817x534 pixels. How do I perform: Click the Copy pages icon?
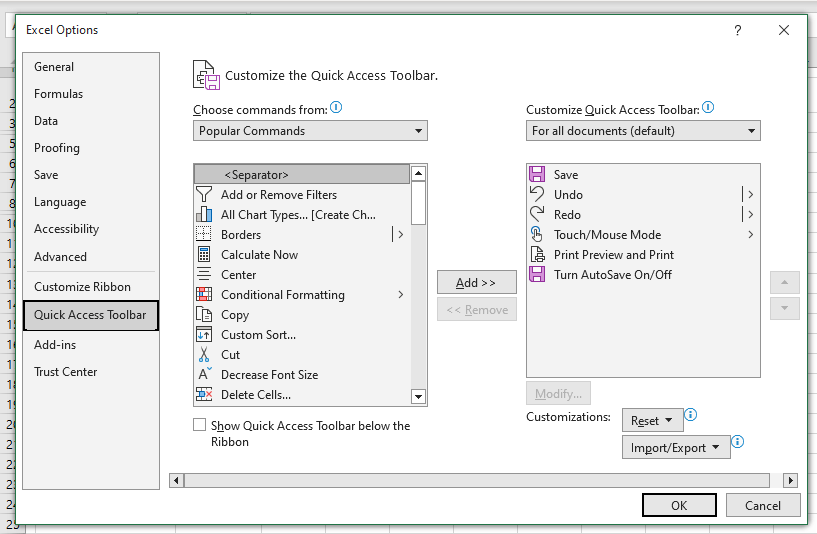tap(204, 315)
